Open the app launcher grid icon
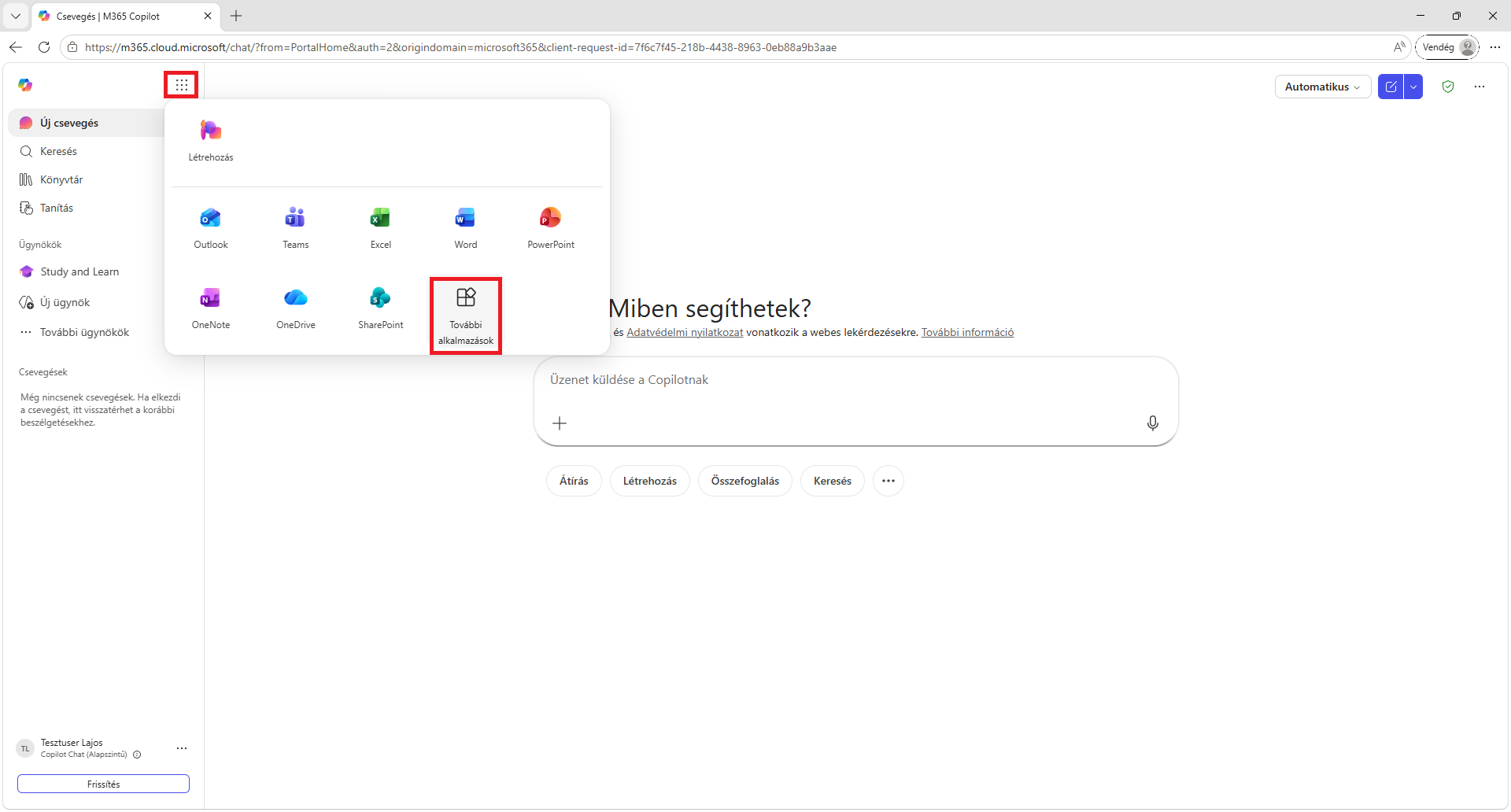The height and width of the screenshot is (812, 1511). pos(181,85)
